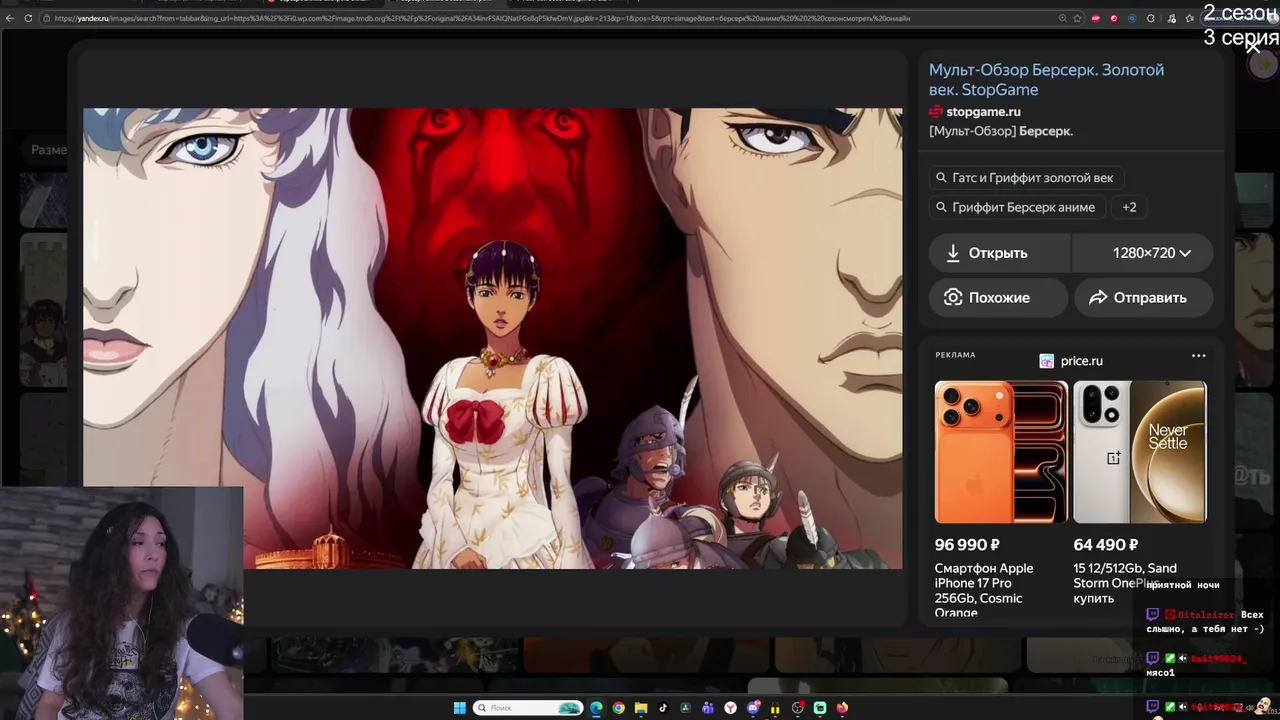Open Discord from taskbar
Image resolution: width=1280 pixels, height=720 pixels.
tap(753, 708)
